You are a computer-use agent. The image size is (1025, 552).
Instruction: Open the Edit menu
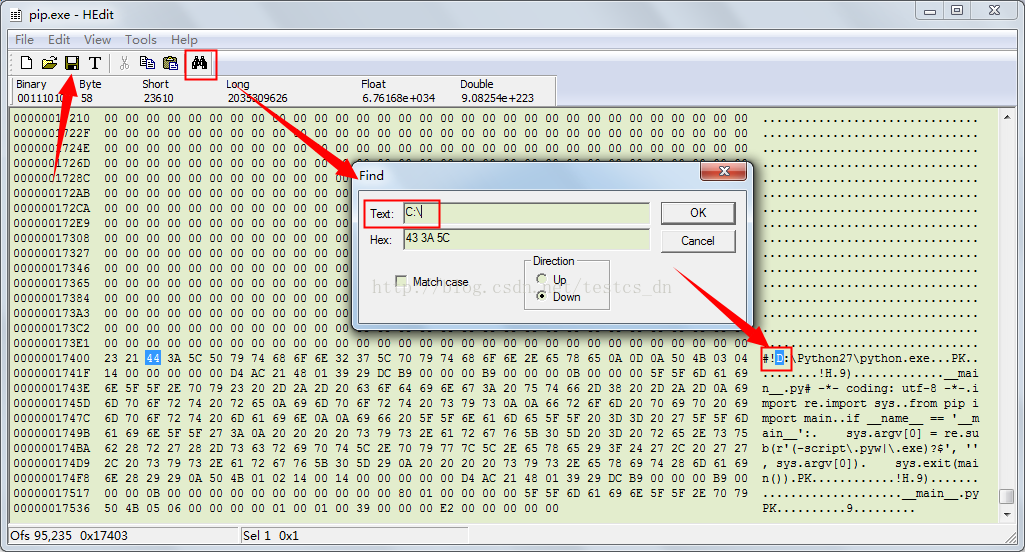tap(59, 40)
